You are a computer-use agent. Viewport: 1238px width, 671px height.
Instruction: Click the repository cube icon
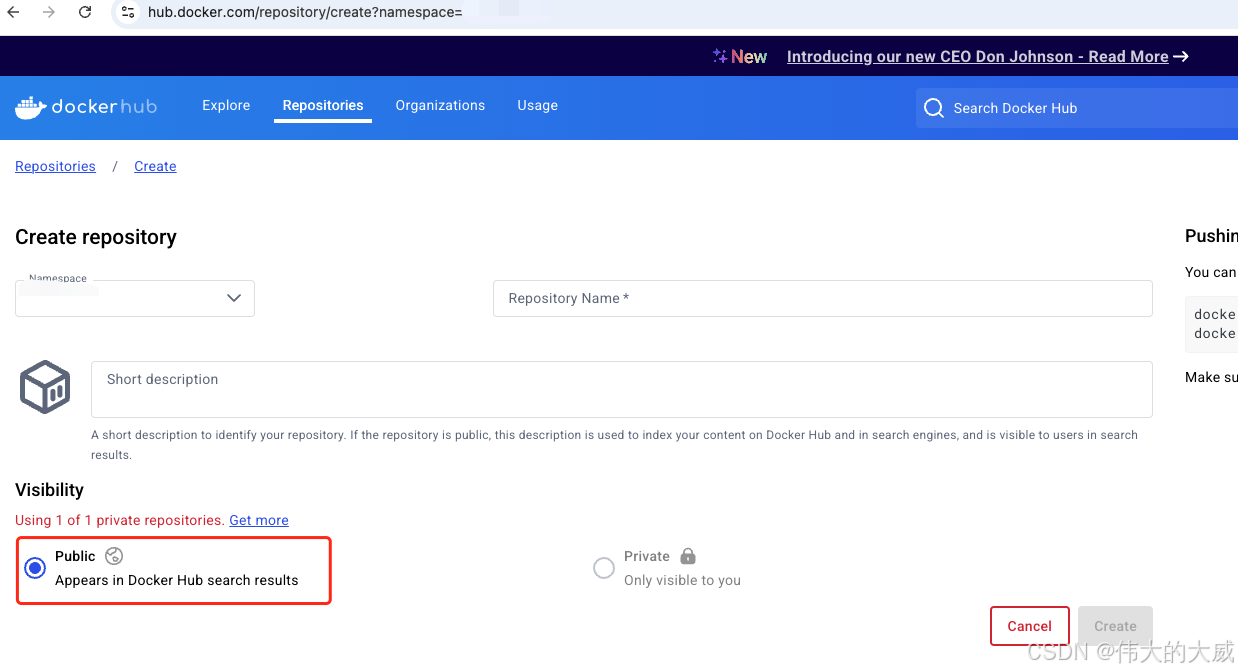point(45,387)
